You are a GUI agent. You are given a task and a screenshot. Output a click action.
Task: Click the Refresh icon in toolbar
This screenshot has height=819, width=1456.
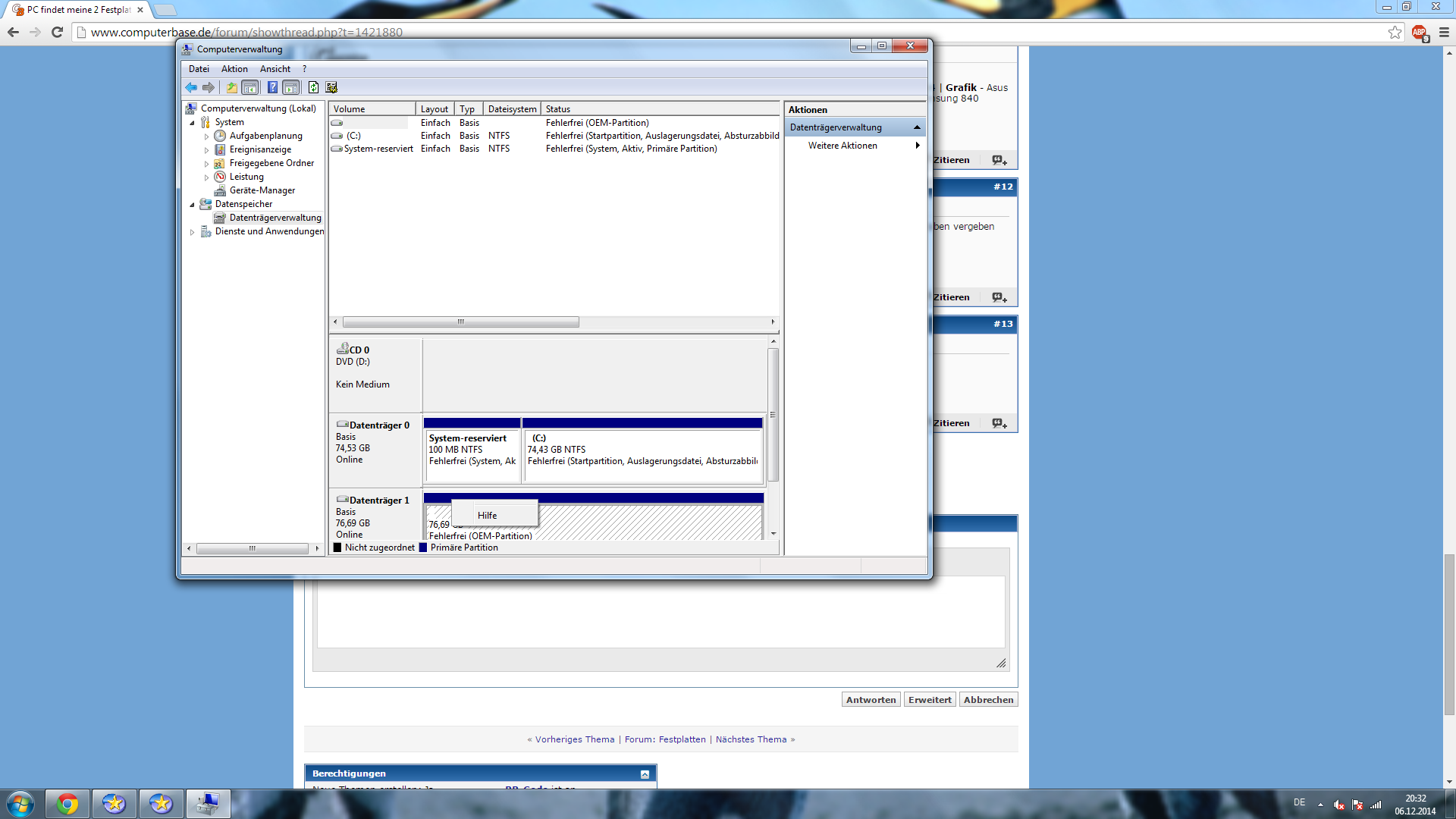(313, 87)
